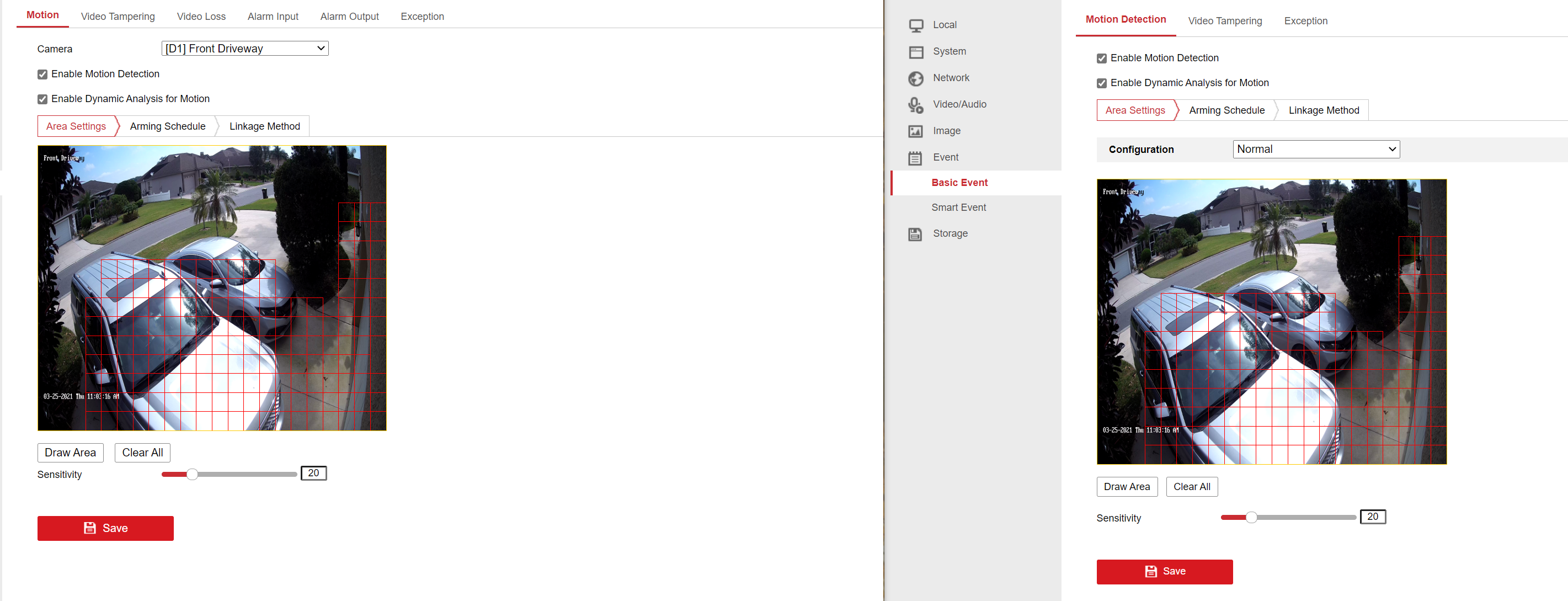Click right Sensitivity value field showing 20
The width and height of the screenshot is (1568, 601).
tap(1373, 517)
